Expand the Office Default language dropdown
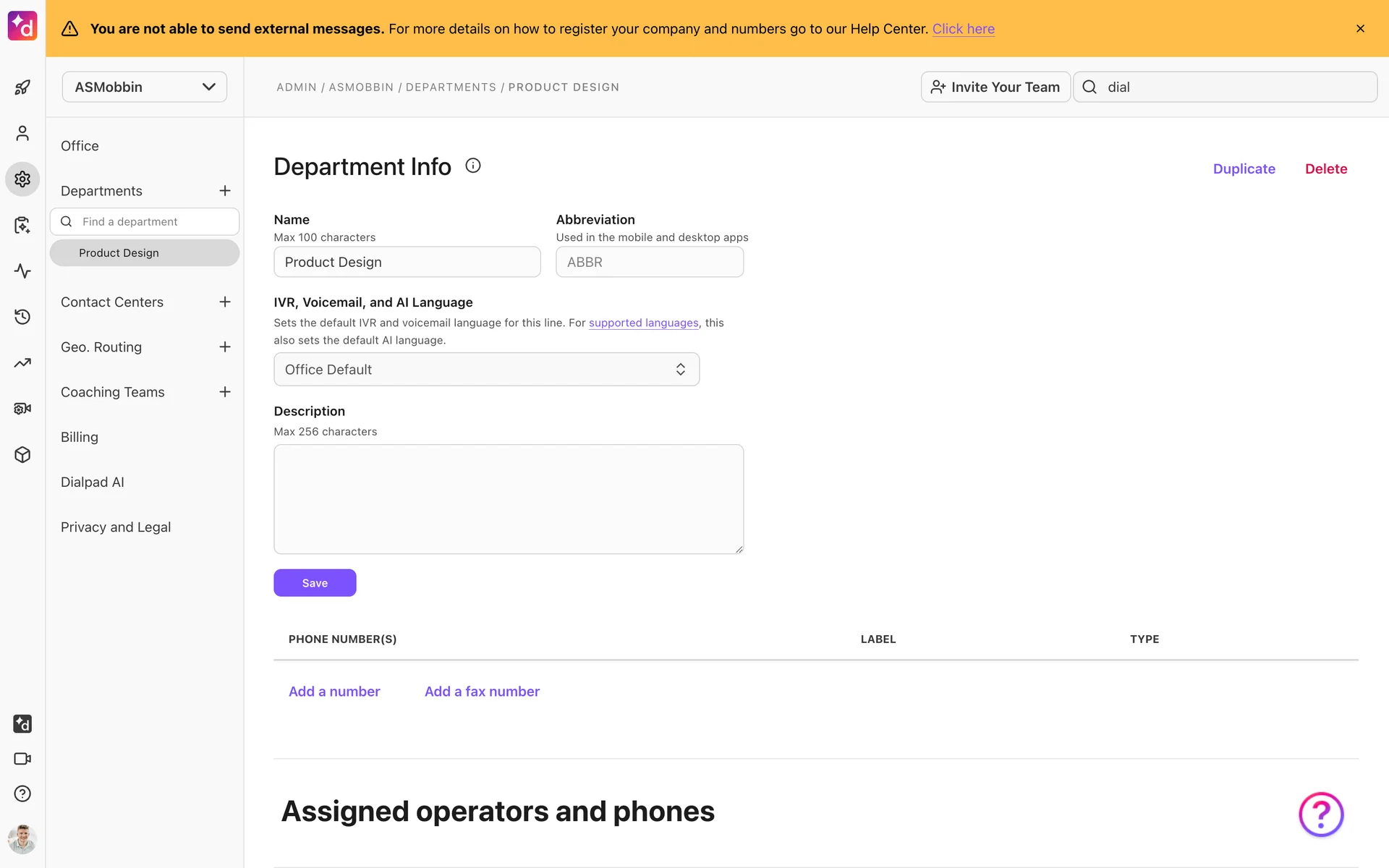1389x868 pixels. [486, 370]
